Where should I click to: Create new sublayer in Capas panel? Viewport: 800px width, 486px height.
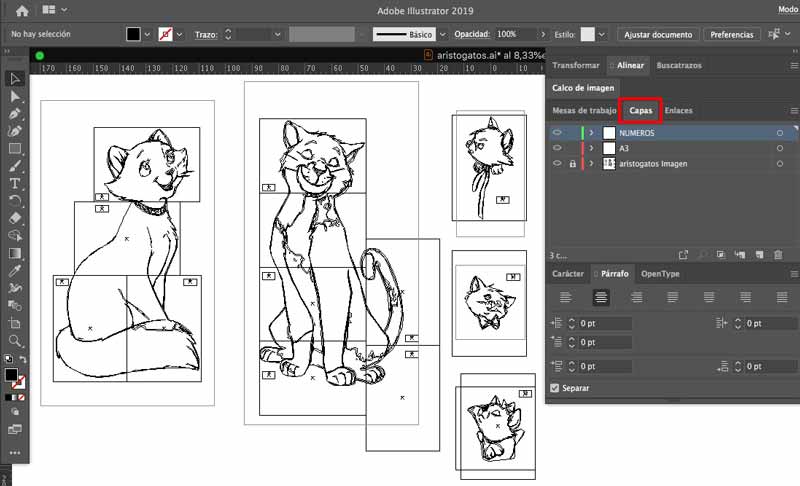(x=740, y=254)
